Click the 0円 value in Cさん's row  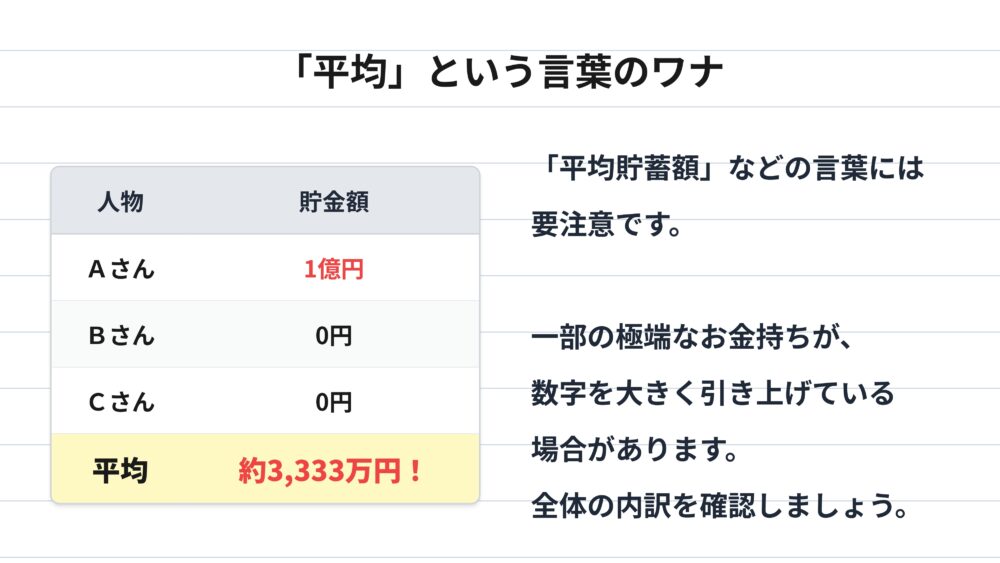pos(334,402)
